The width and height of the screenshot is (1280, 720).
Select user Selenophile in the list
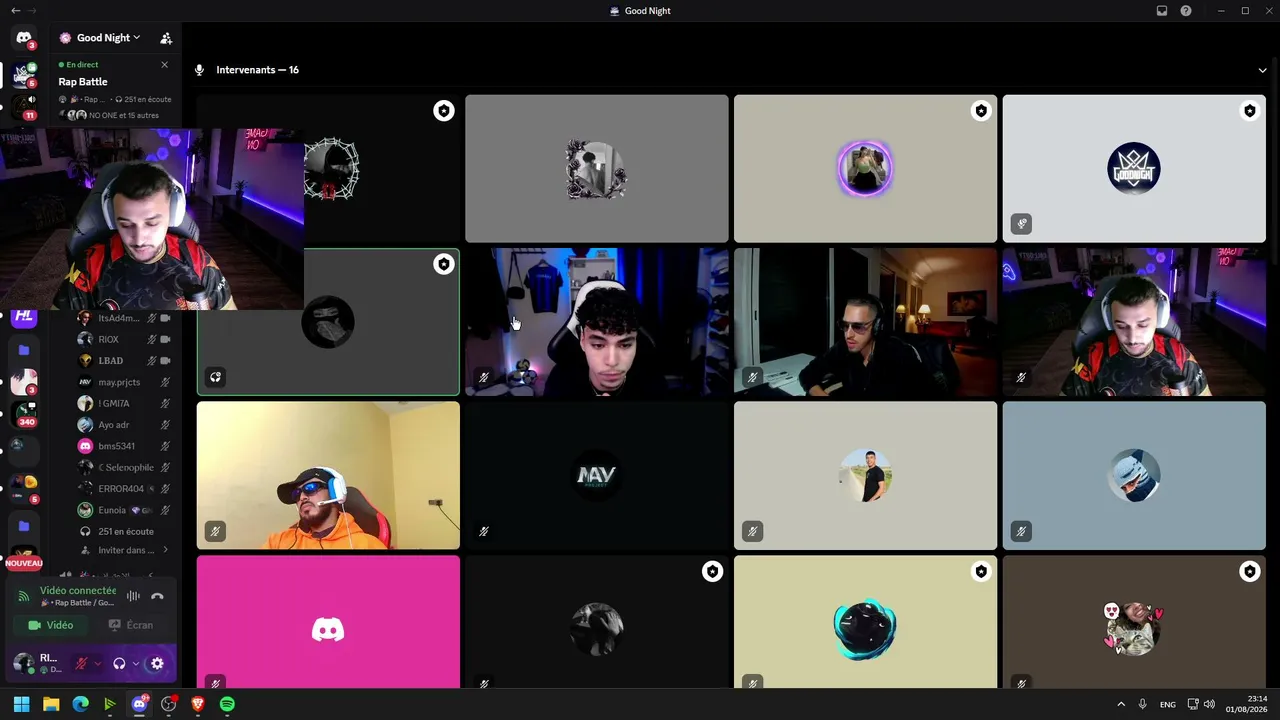125,467
